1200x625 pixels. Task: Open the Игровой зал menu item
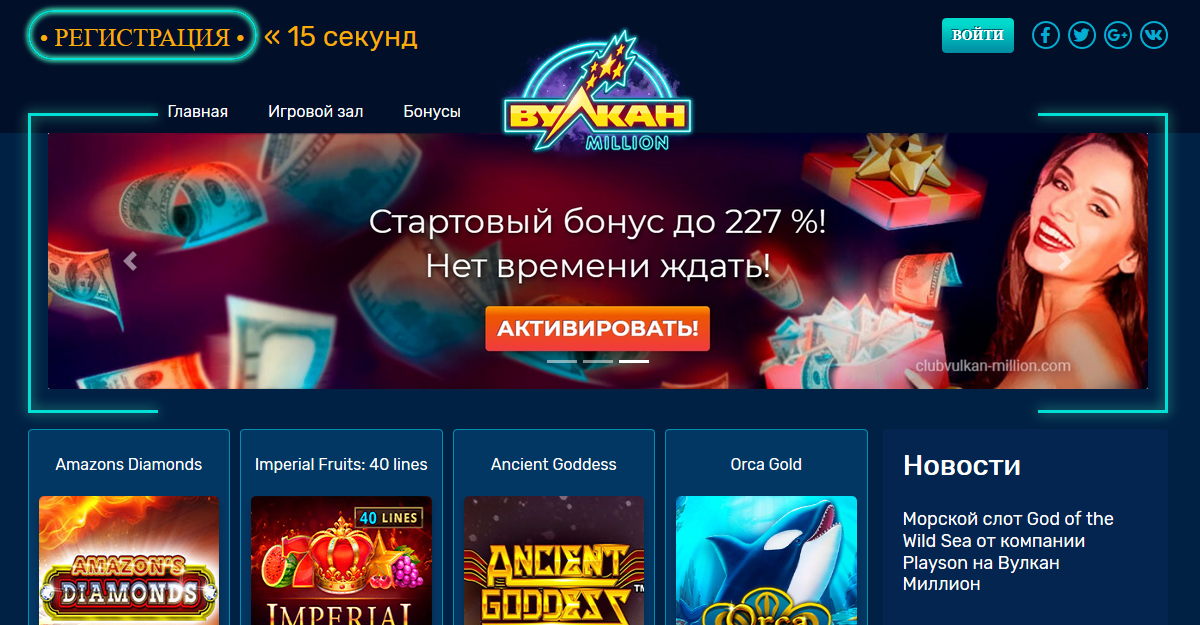316,112
